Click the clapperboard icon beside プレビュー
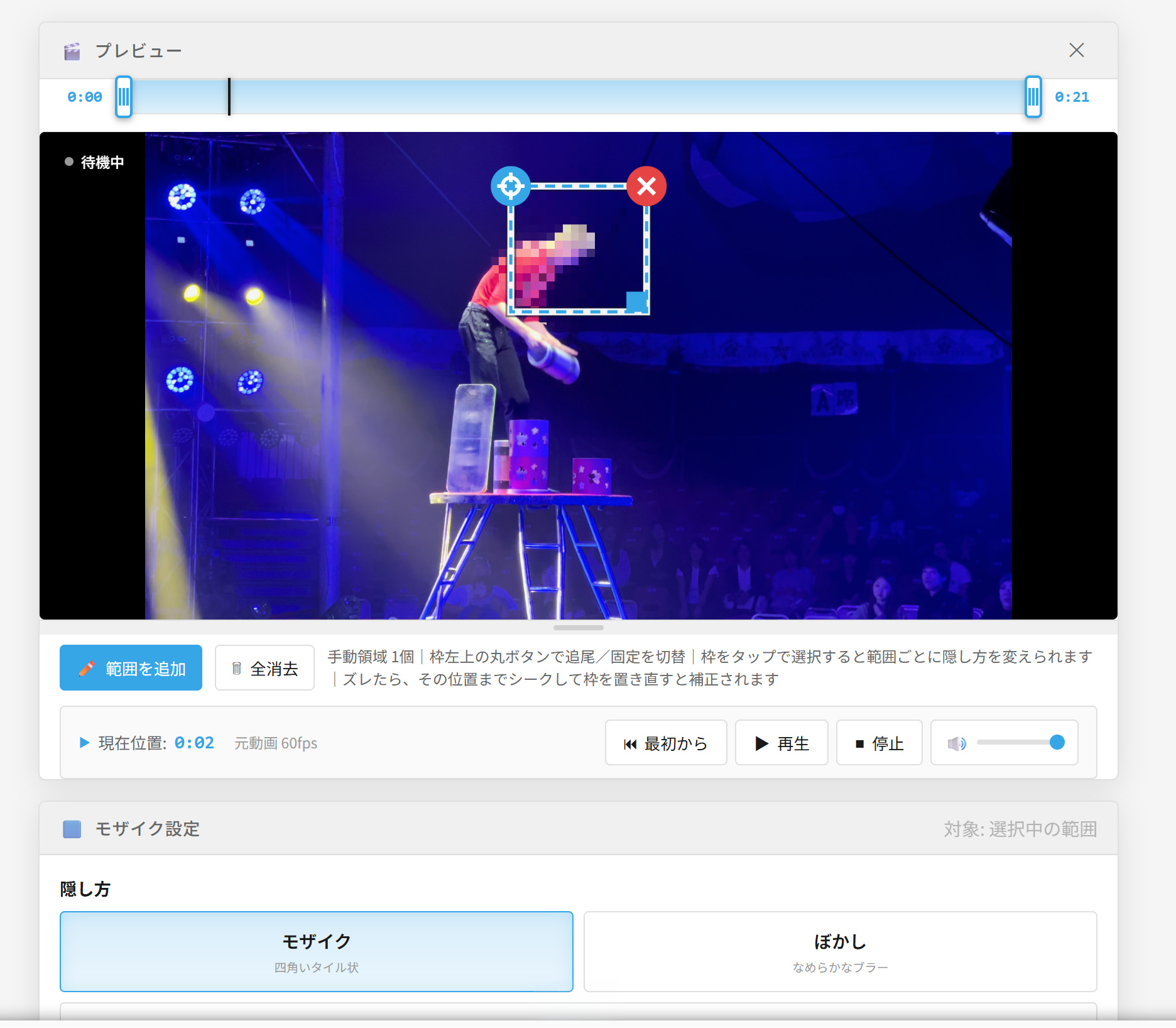Image resolution: width=1176 pixels, height=1028 pixels. pos(72,52)
